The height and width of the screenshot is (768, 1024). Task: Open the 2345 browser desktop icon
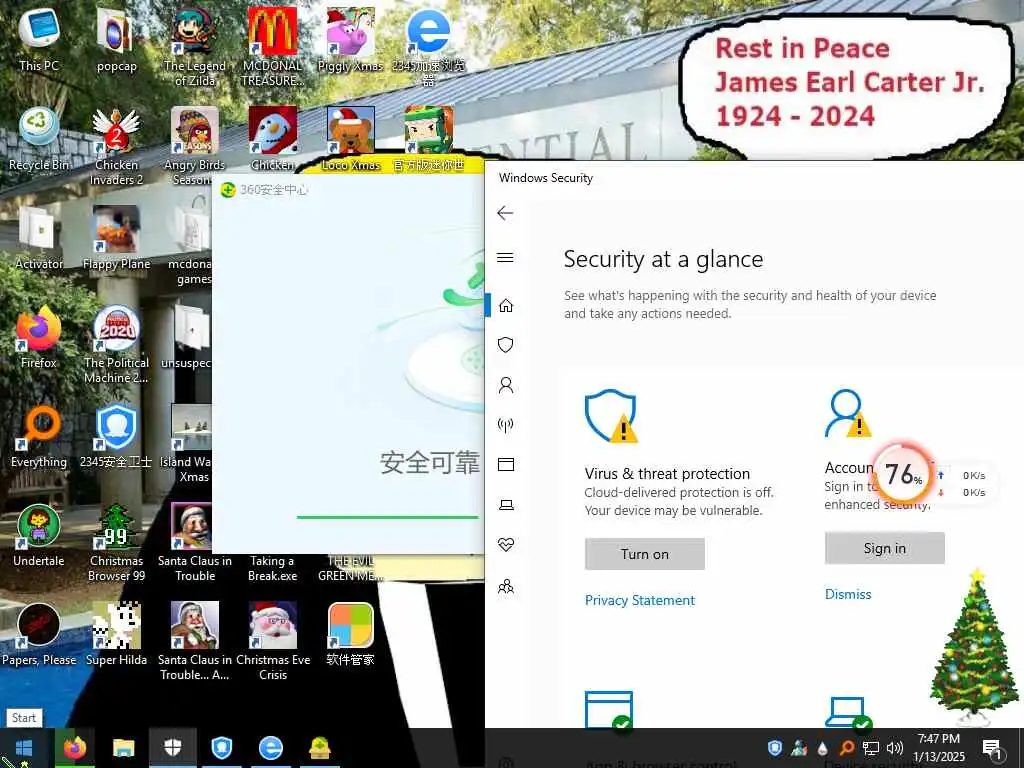tap(428, 46)
